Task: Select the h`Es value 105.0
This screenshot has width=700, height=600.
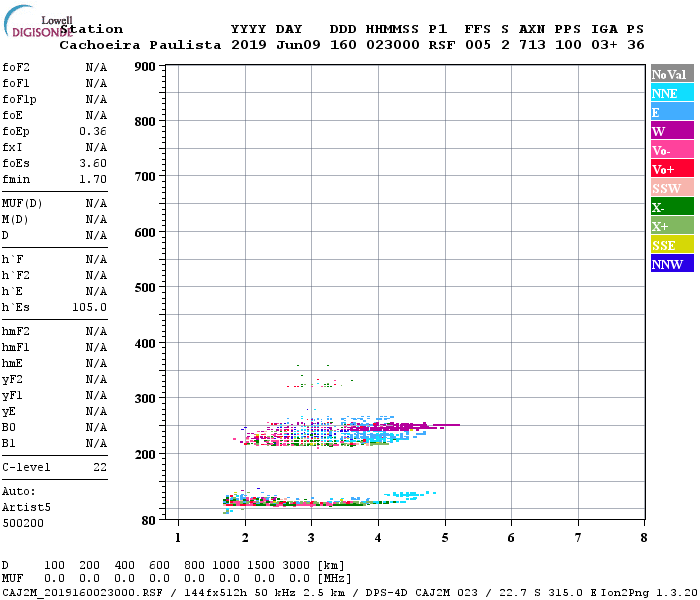Action: pyautogui.click(x=89, y=307)
